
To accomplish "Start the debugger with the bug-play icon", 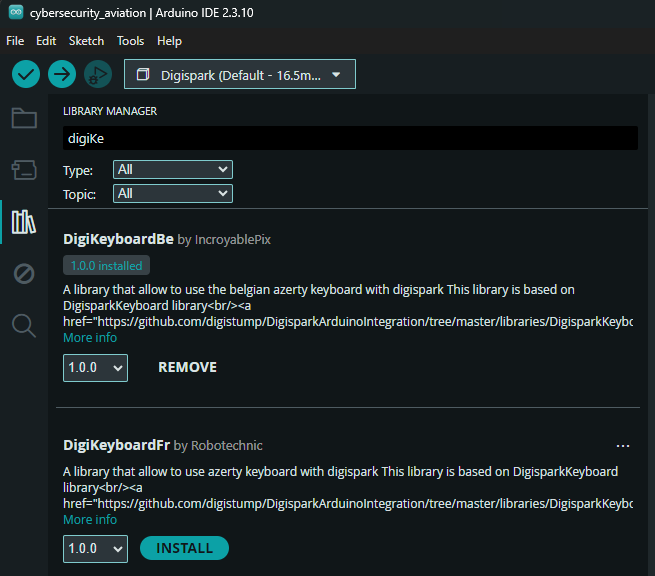I will [98, 74].
